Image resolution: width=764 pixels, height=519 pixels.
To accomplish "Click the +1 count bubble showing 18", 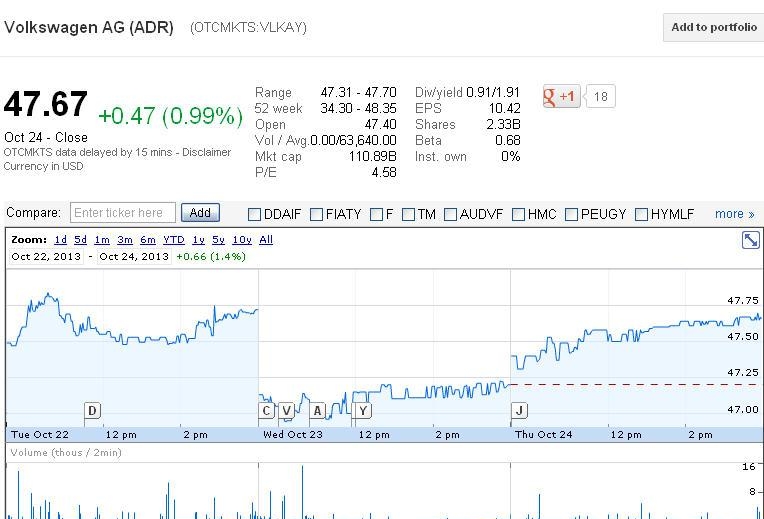I will [600, 96].
